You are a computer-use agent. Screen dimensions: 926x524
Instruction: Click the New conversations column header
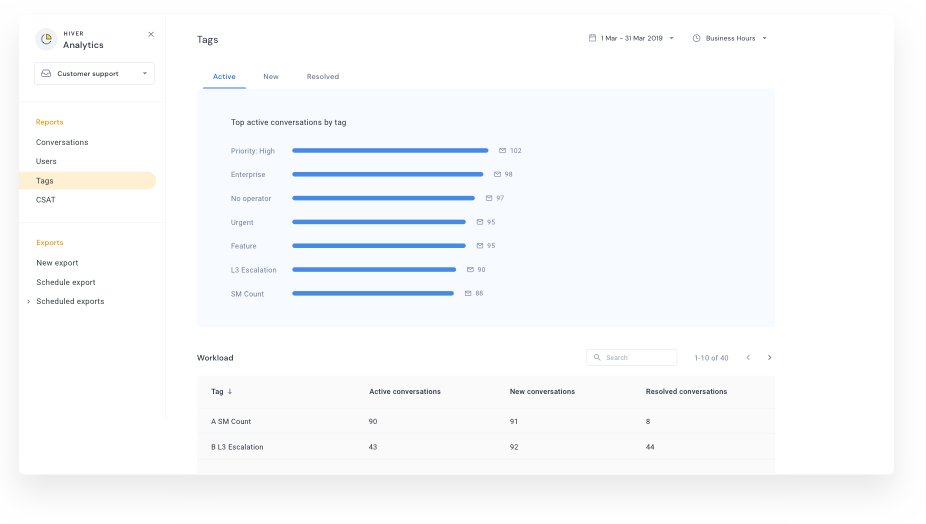tap(542, 392)
